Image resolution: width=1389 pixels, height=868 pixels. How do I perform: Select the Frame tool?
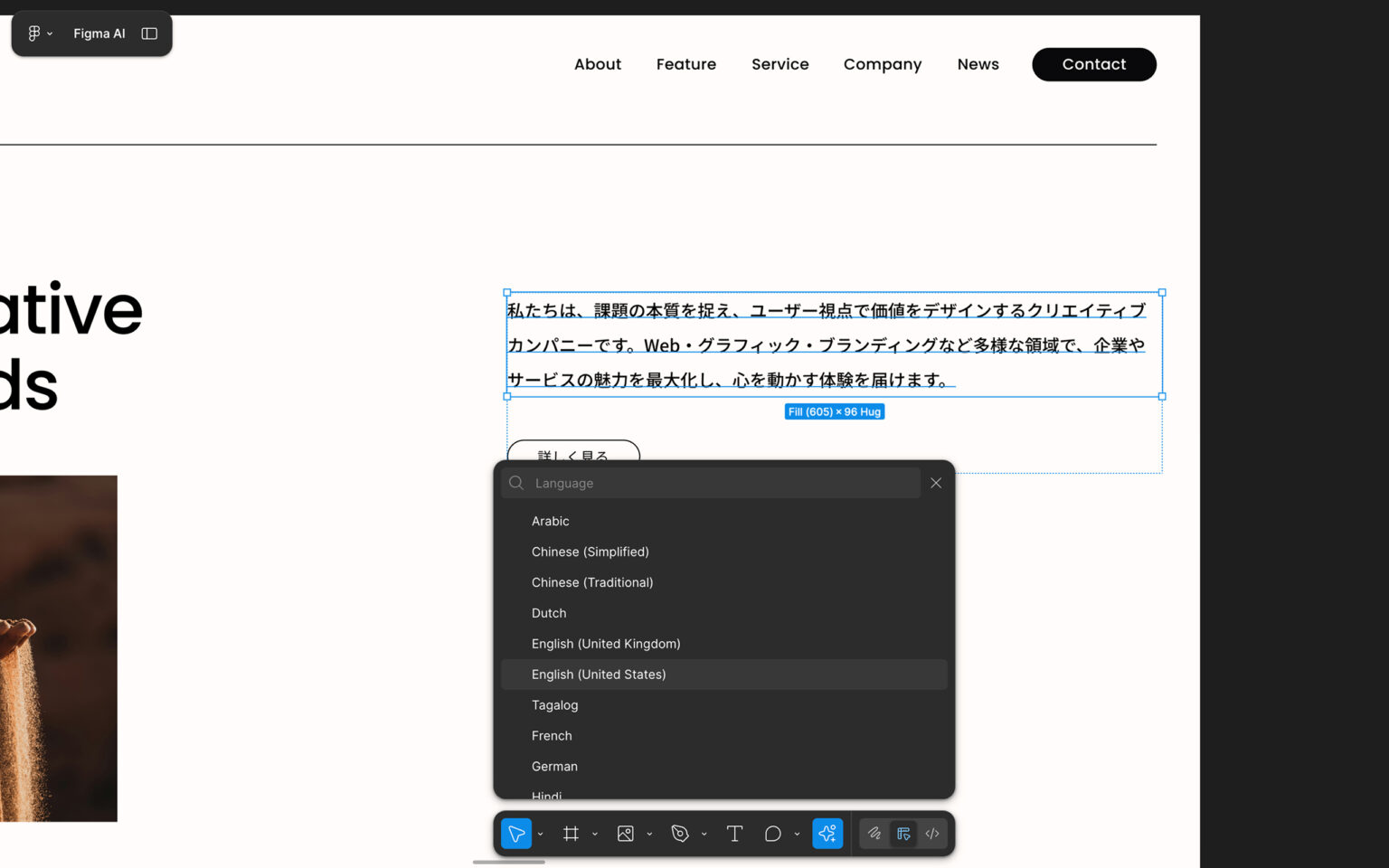(x=572, y=834)
